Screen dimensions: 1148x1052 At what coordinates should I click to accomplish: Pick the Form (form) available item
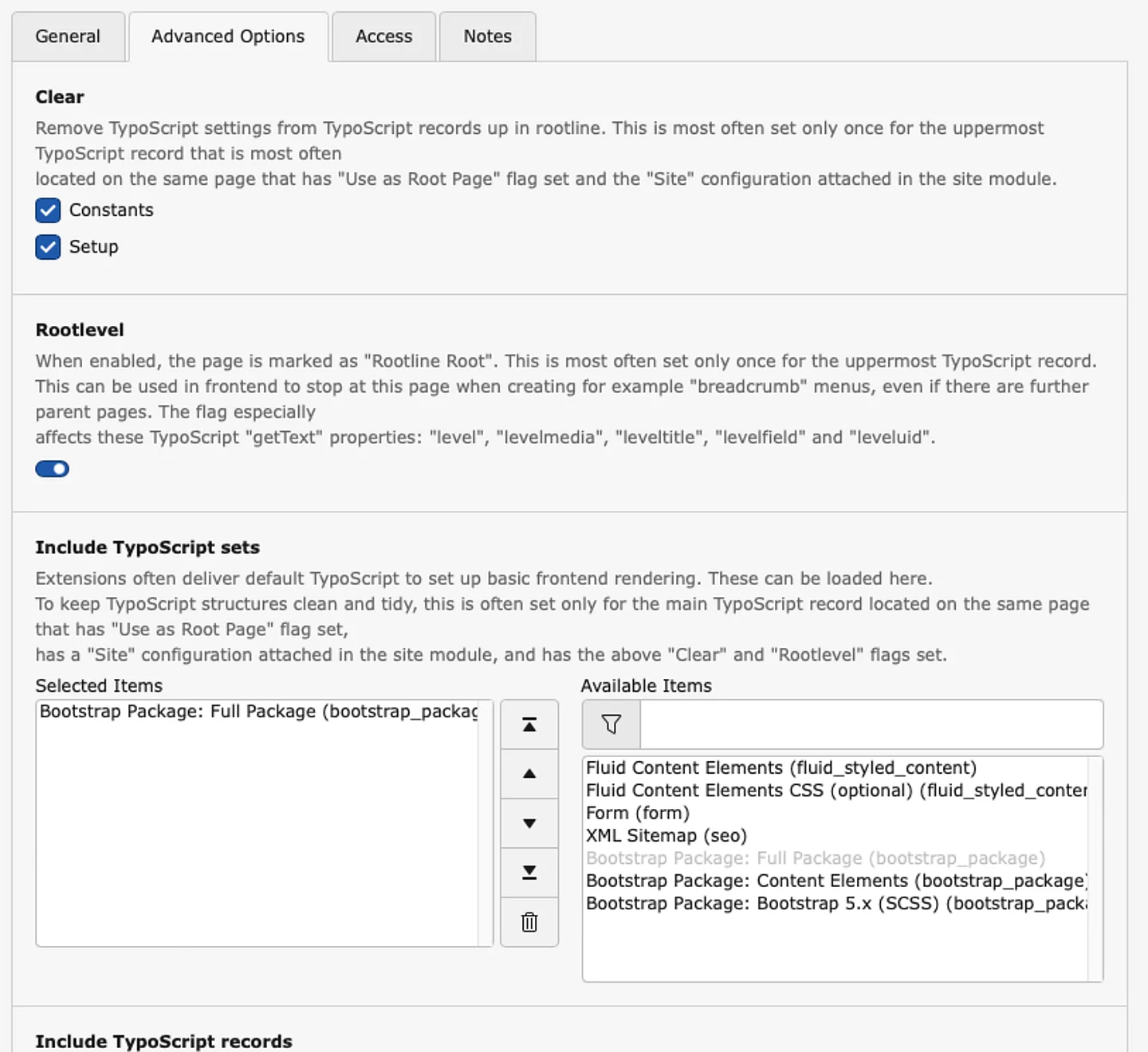point(637,813)
